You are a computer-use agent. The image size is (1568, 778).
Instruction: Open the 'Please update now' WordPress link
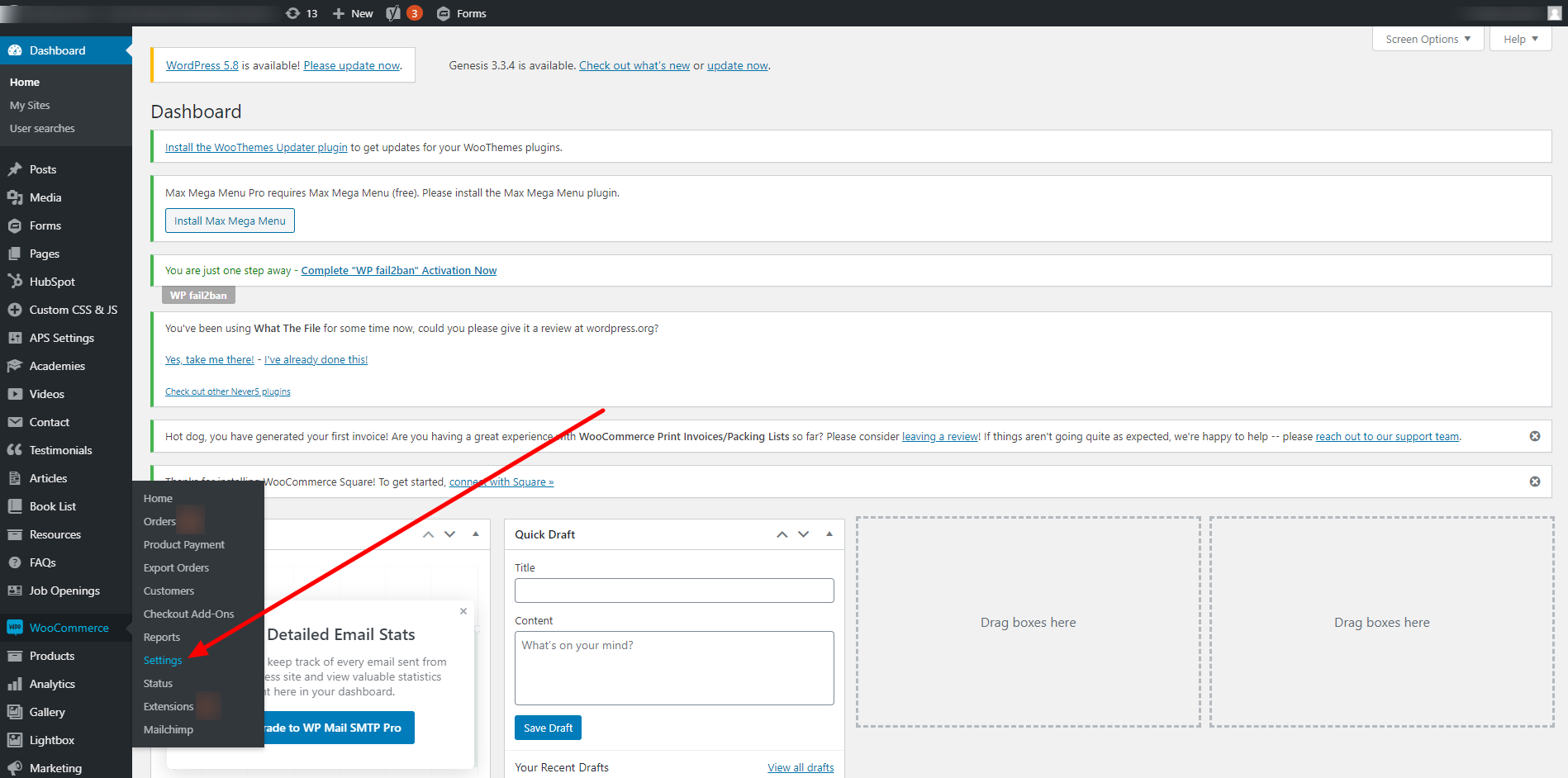tap(352, 65)
